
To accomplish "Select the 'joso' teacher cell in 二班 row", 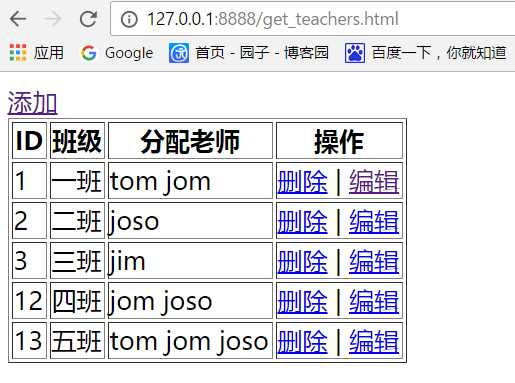I will [190, 221].
